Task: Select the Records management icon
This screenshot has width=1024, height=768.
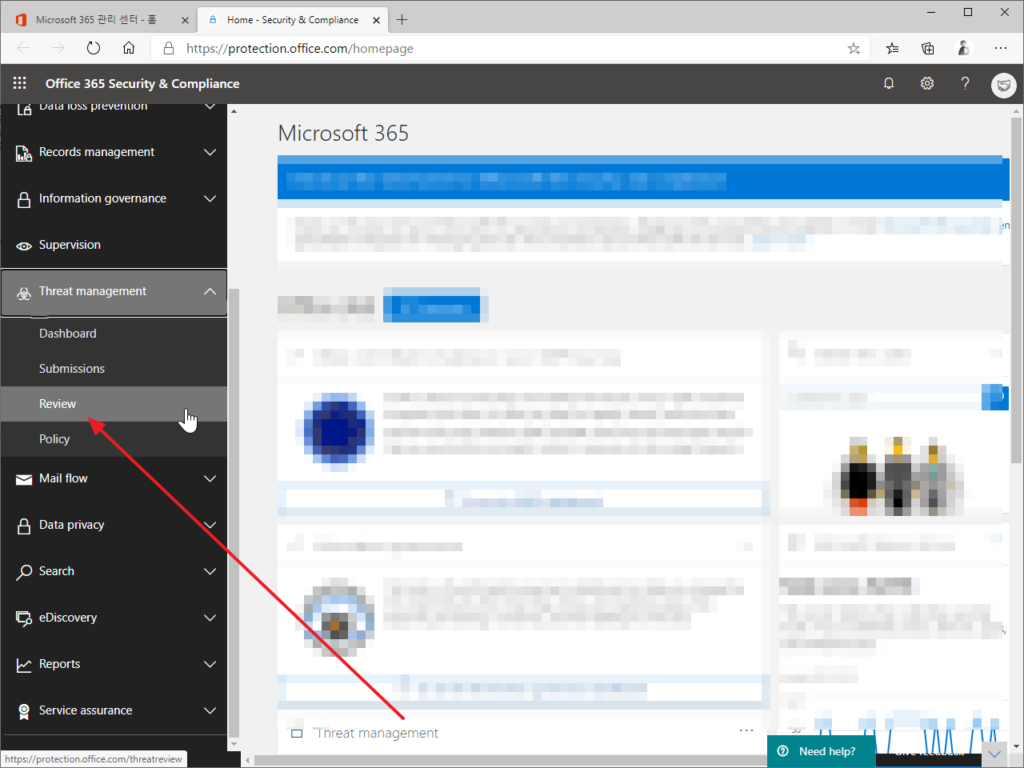Action: (x=22, y=152)
